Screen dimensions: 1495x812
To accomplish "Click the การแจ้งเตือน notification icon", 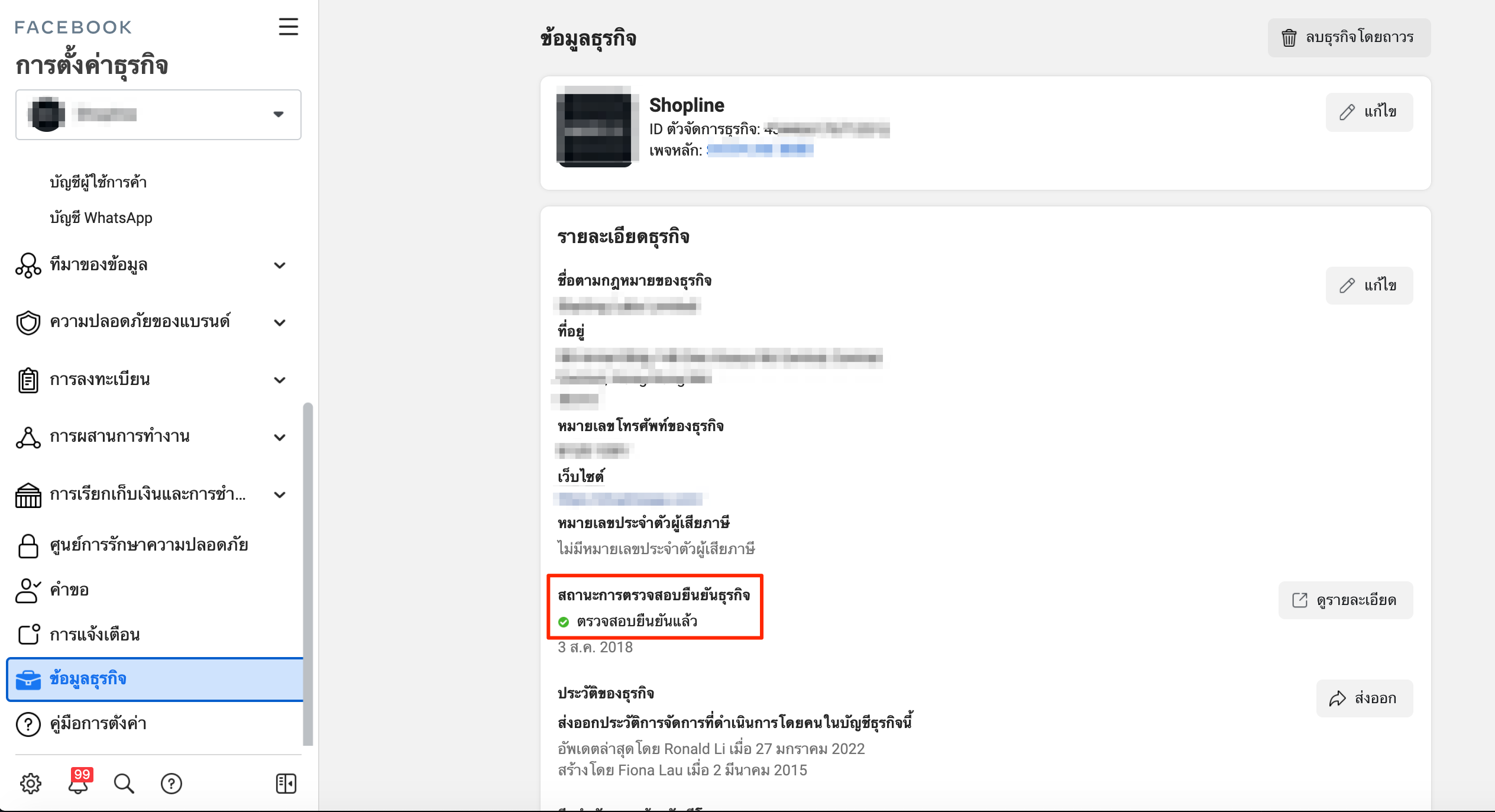I will pos(28,635).
